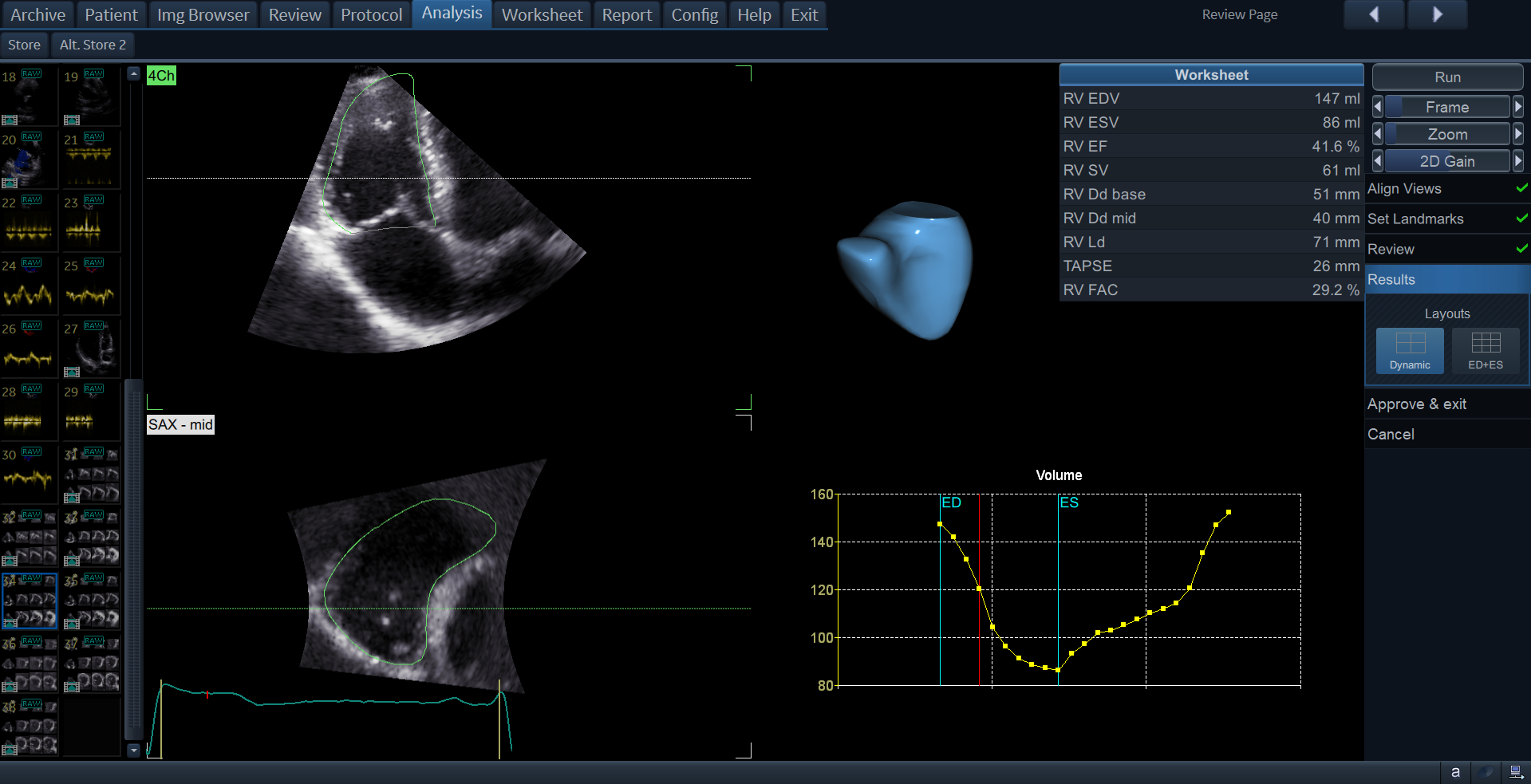Image resolution: width=1531 pixels, height=784 pixels.
Task: Adjust the 2D Gain slider bar
Action: [1446, 161]
